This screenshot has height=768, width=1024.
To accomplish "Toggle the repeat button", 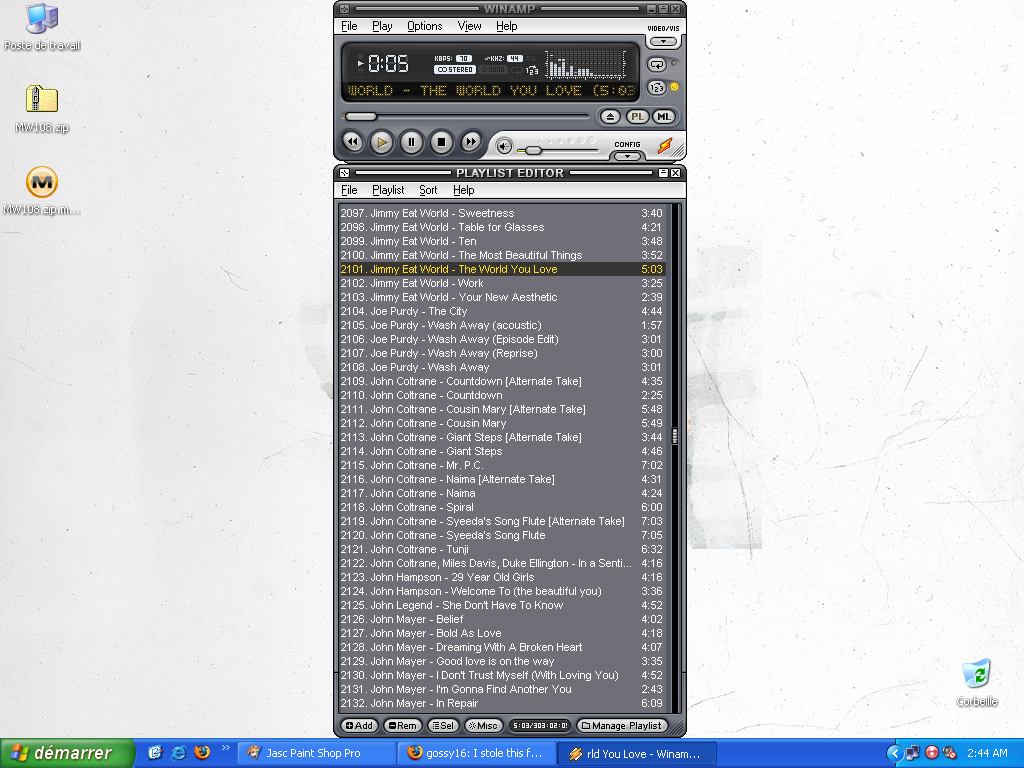I will tap(657, 64).
